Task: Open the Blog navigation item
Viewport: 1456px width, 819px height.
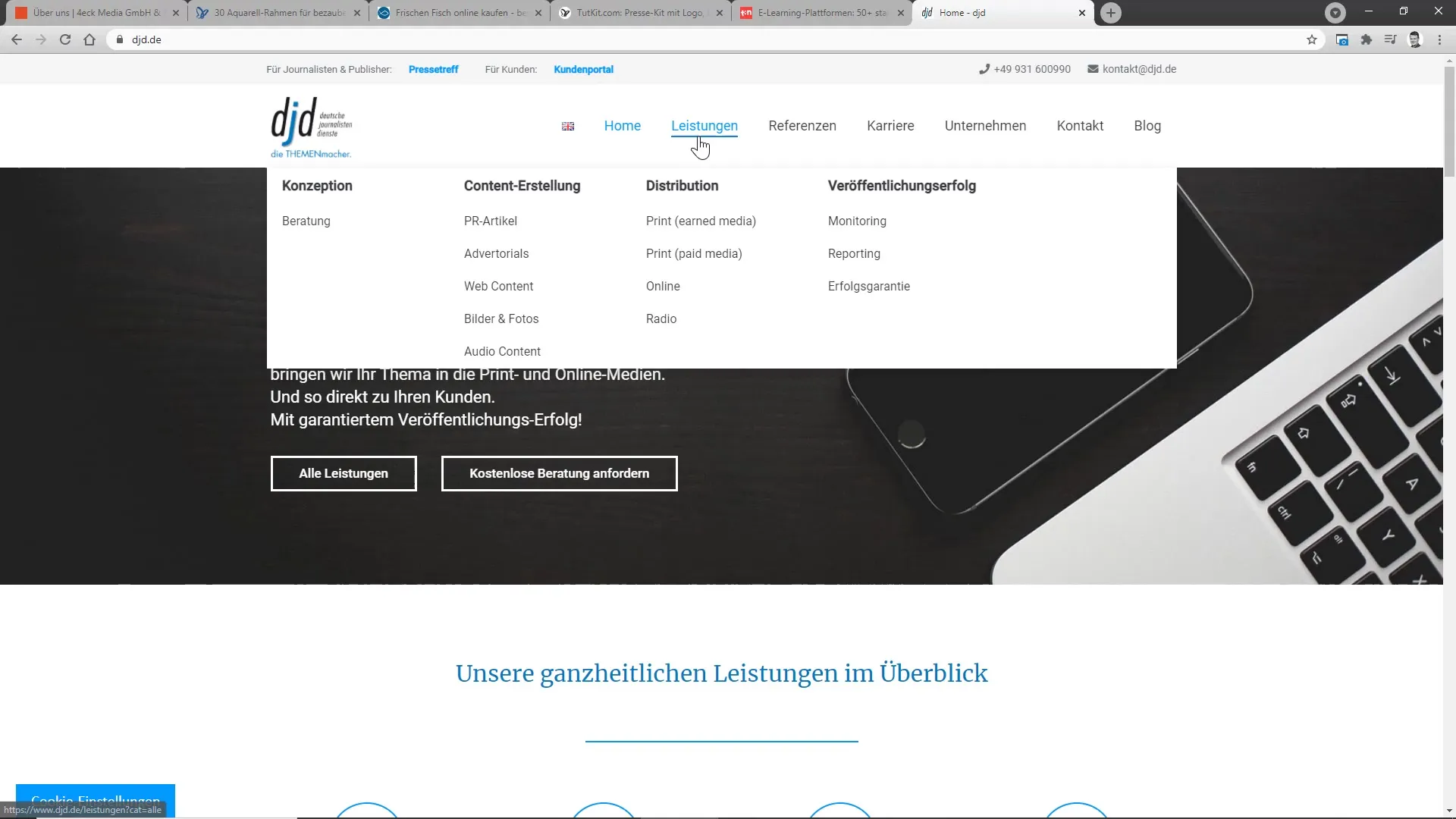Action: tap(1147, 126)
